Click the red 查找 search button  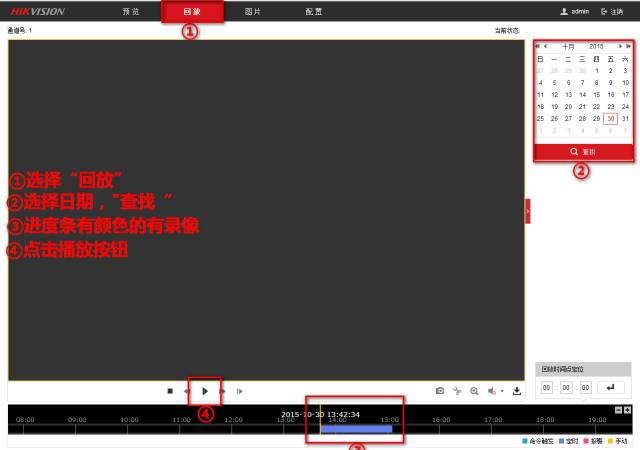coord(582,151)
